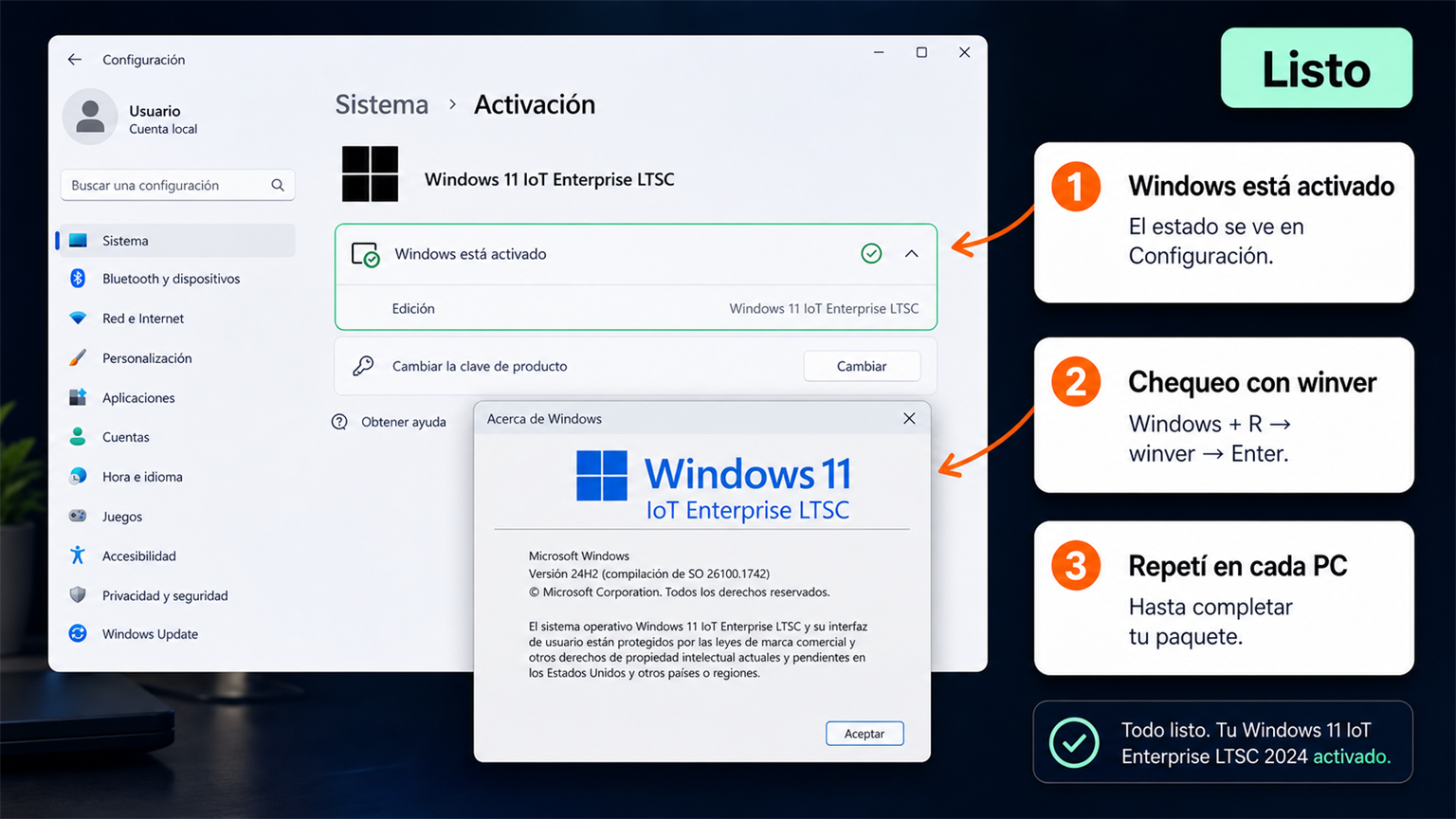The width and height of the screenshot is (1456, 819).
Task: Click the Accesibilidad figure icon
Action: [x=78, y=555]
